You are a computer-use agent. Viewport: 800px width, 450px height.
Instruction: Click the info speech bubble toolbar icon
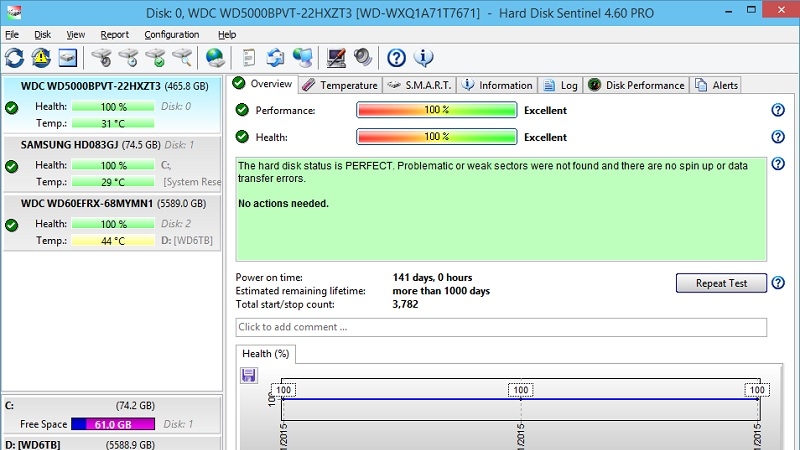tap(423, 58)
